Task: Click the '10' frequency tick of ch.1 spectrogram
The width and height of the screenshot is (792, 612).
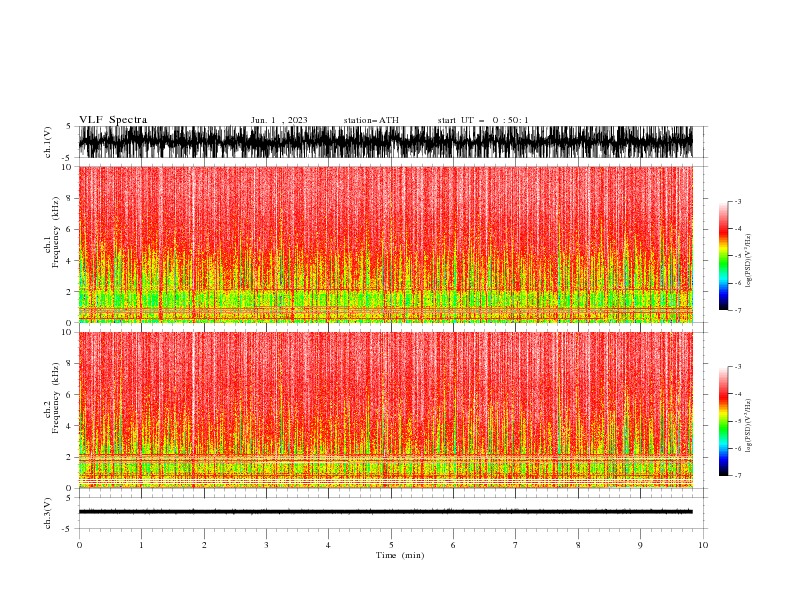Action: click(x=67, y=167)
